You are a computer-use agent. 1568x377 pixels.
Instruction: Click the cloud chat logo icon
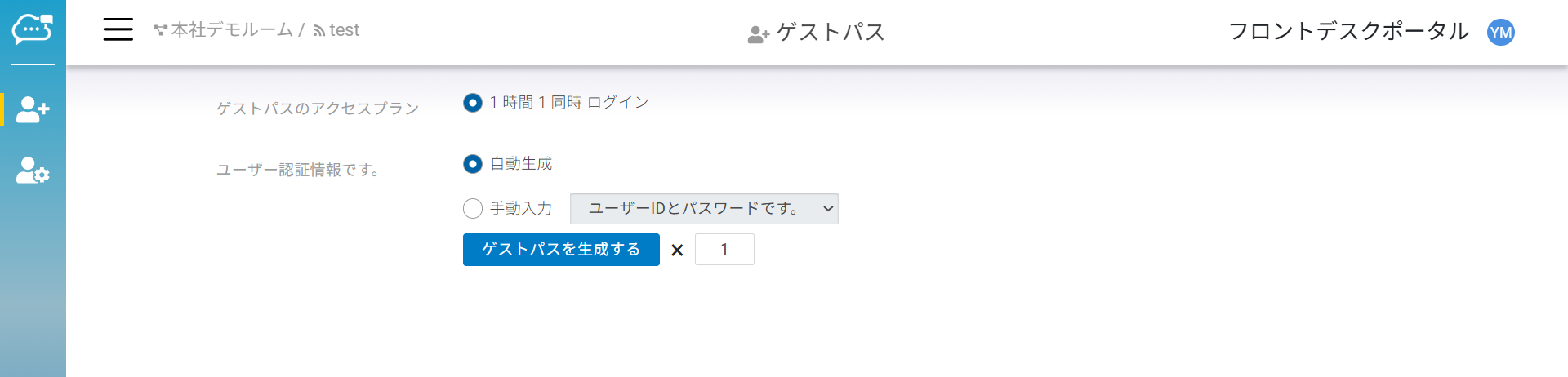click(x=33, y=30)
